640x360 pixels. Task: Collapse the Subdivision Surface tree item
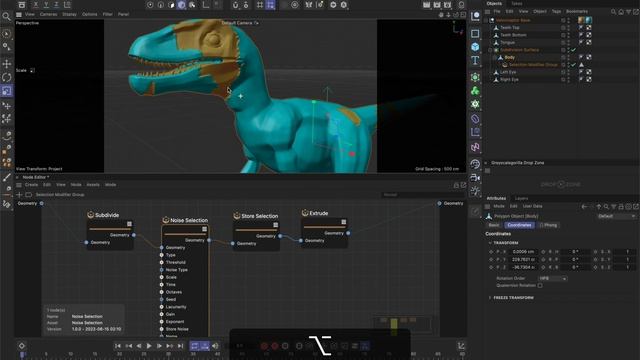[x=491, y=50]
